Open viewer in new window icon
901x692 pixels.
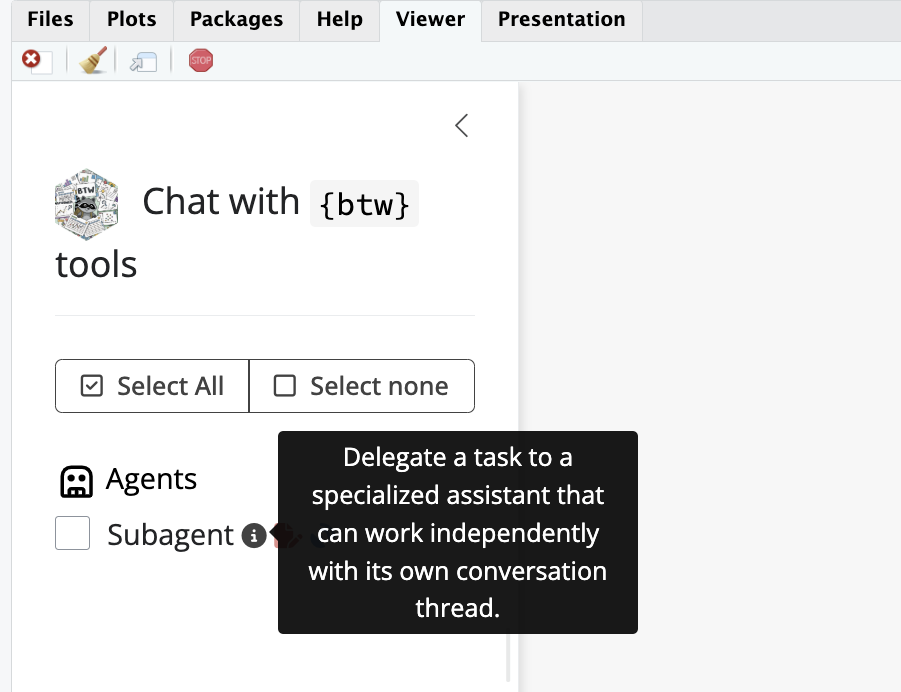click(x=143, y=62)
